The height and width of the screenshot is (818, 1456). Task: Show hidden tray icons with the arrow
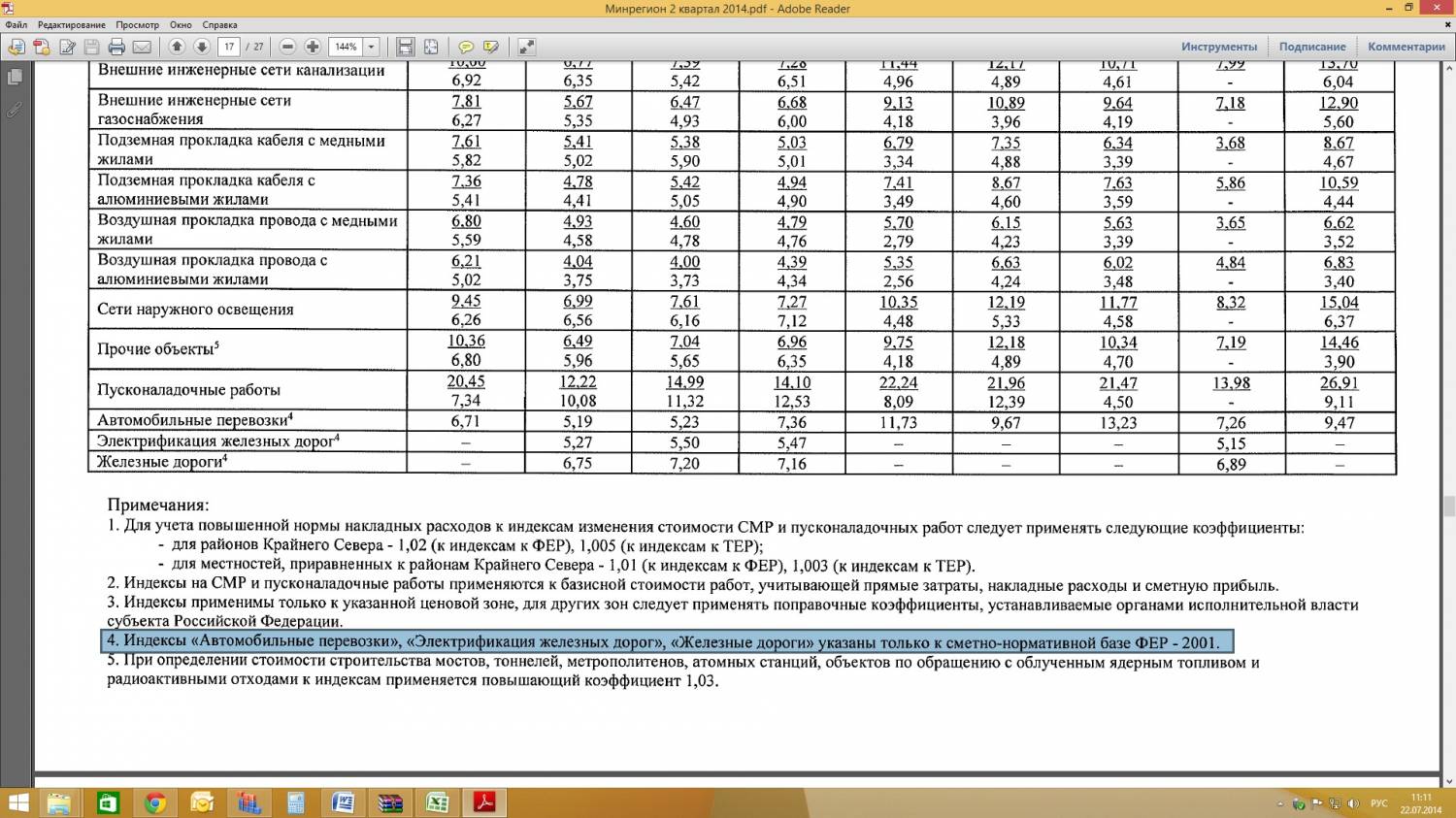pos(1282,803)
